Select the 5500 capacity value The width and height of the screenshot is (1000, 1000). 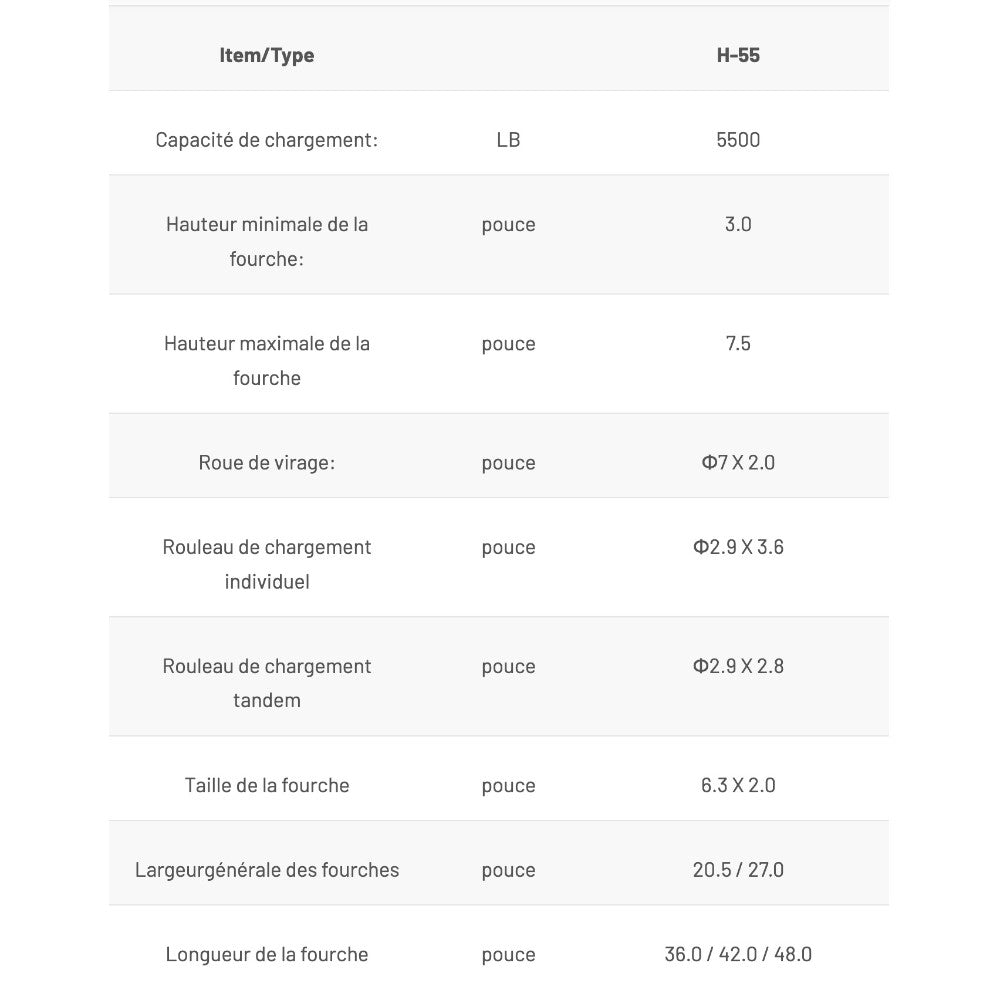[738, 140]
